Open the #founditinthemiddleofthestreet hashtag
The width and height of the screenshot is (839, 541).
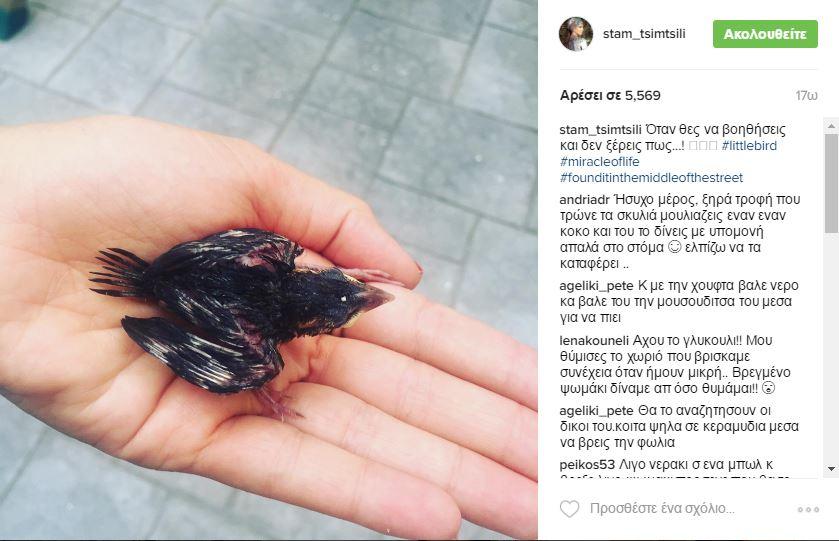coord(651,178)
